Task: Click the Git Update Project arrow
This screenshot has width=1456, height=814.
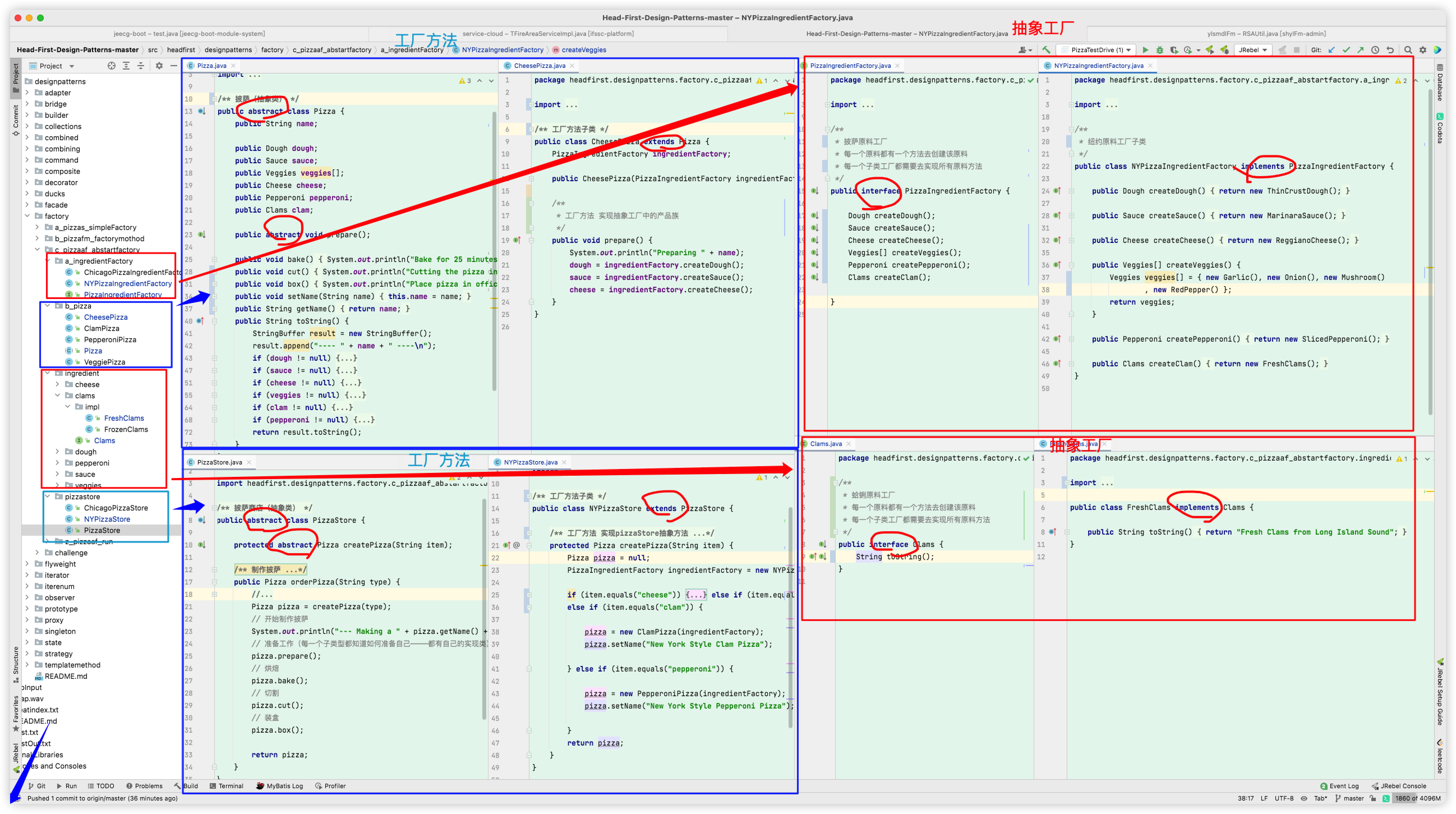Action: coord(1332,50)
